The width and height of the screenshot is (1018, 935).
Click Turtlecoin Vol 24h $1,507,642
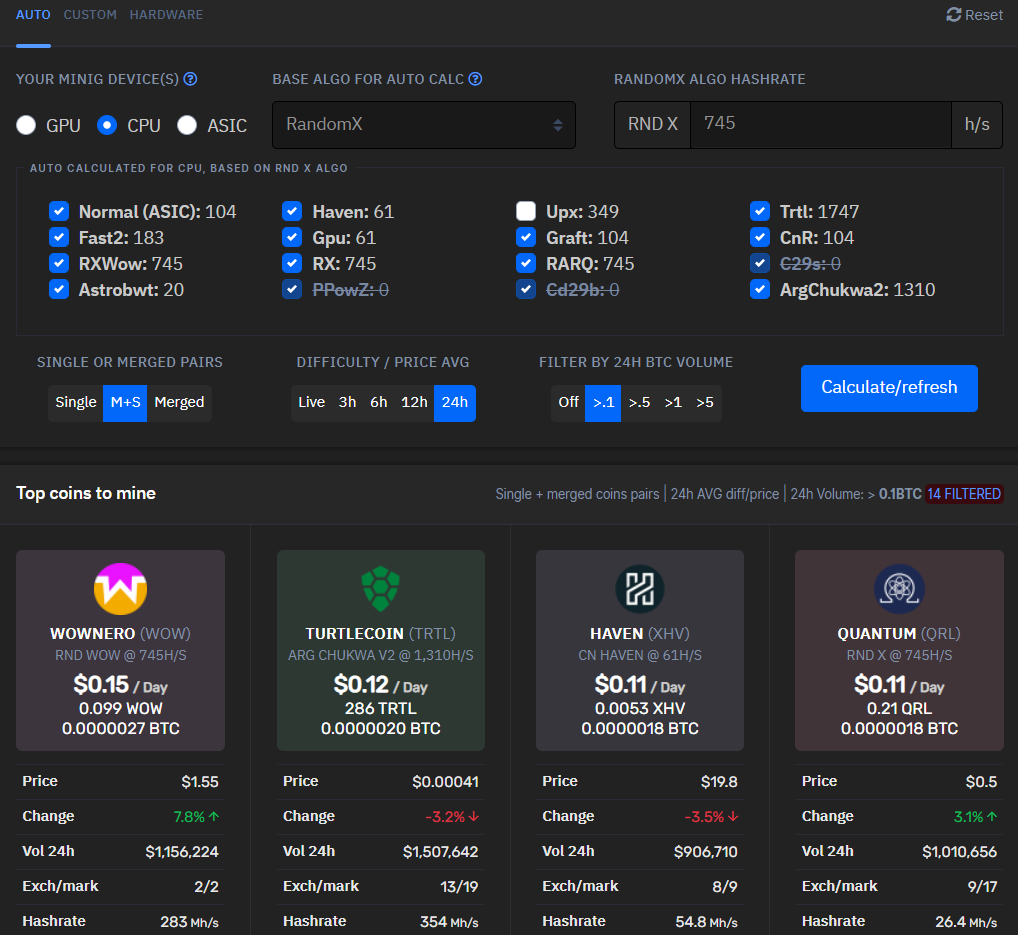click(440, 852)
